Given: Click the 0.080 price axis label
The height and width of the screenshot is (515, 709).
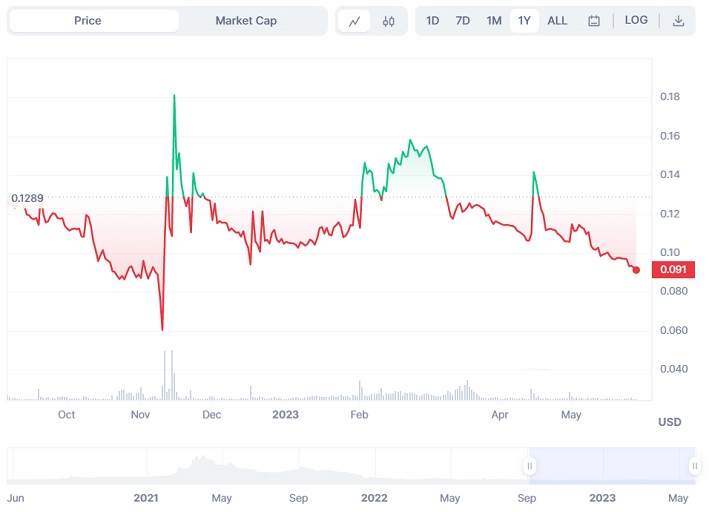Looking at the screenshot, I should [674, 291].
